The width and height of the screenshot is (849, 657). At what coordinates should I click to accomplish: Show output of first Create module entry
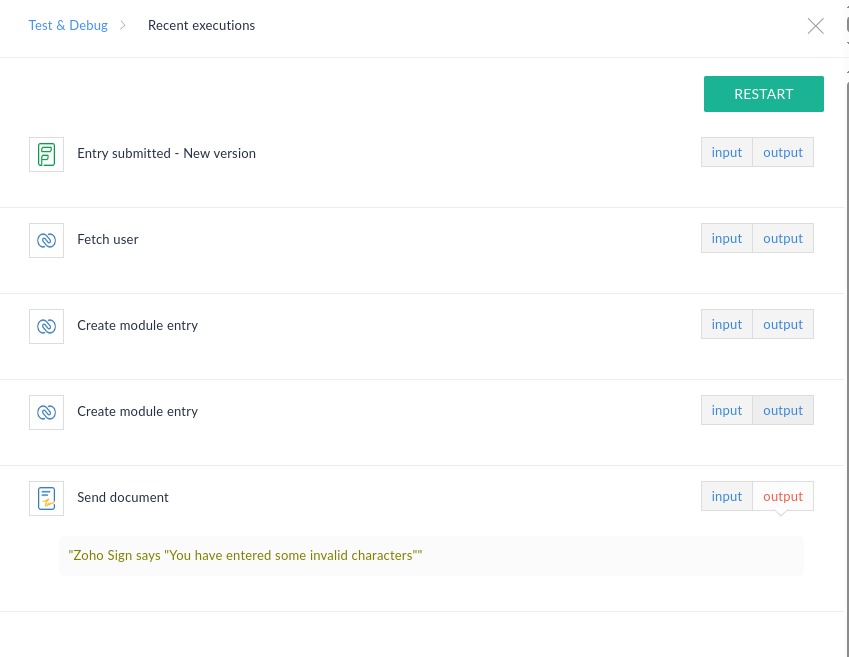pyautogui.click(x=783, y=323)
